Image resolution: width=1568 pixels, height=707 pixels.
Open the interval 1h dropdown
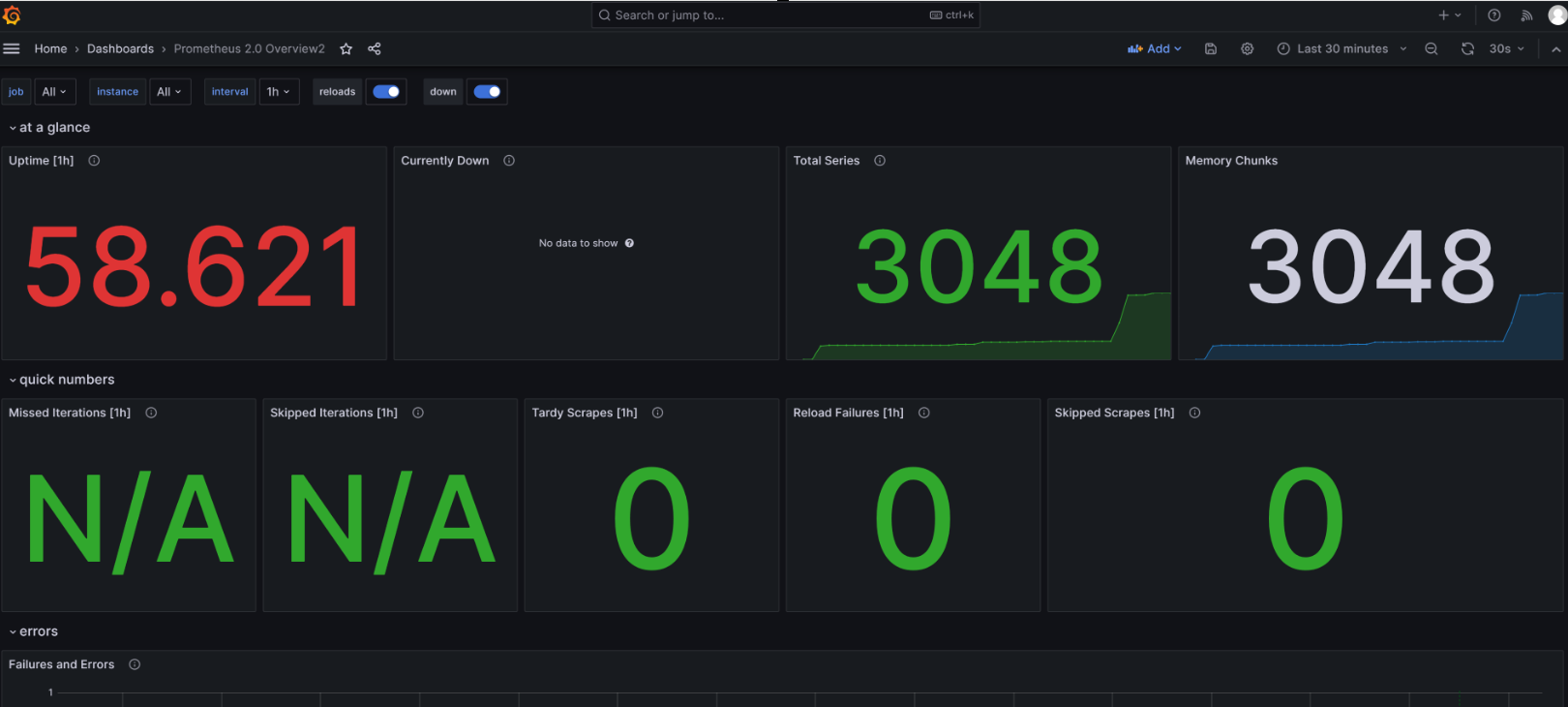pyautogui.click(x=279, y=92)
